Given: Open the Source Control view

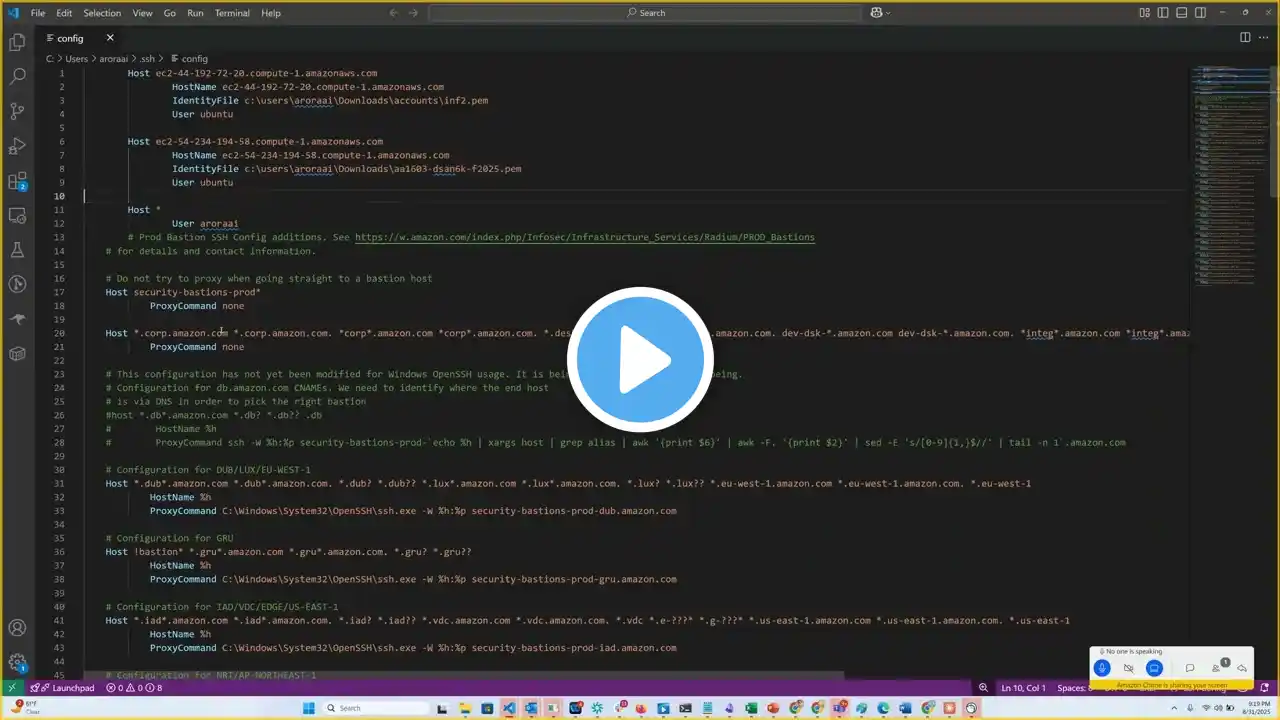Looking at the screenshot, I should click(x=17, y=111).
